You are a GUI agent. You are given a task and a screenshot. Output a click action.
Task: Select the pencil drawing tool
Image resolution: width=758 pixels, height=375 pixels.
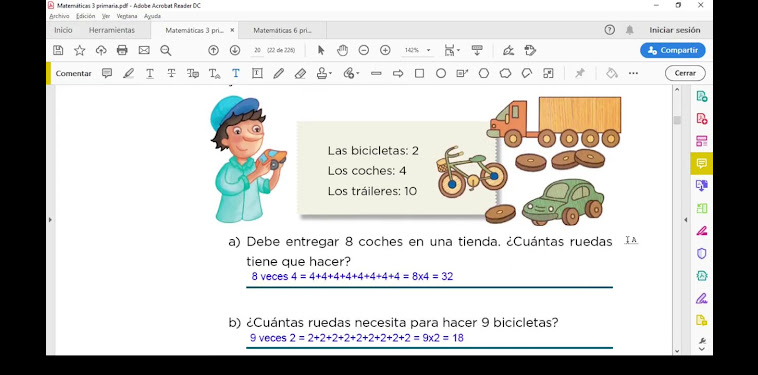(x=278, y=73)
